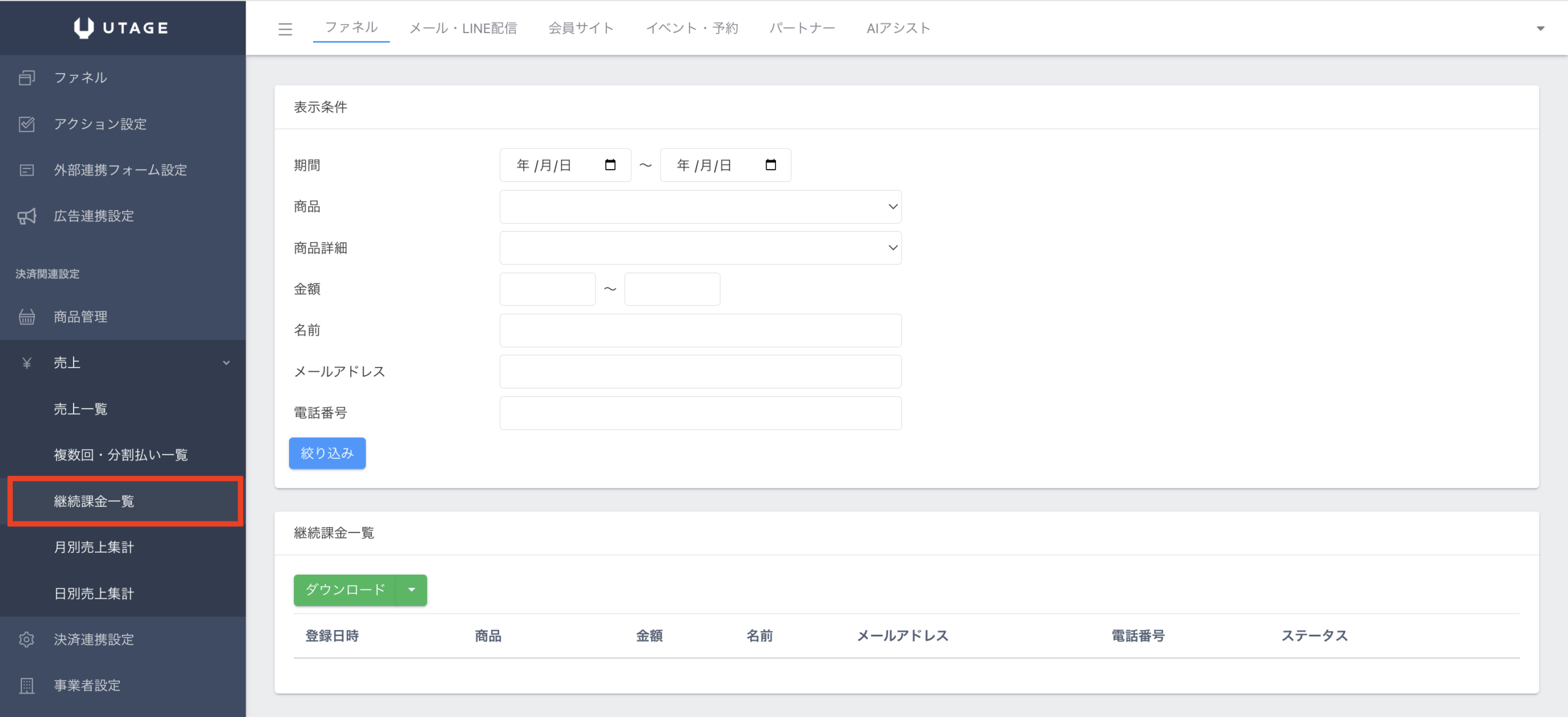The width and height of the screenshot is (1568, 717).
Task: Click the 事業者設定 building icon
Action: (x=26, y=685)
